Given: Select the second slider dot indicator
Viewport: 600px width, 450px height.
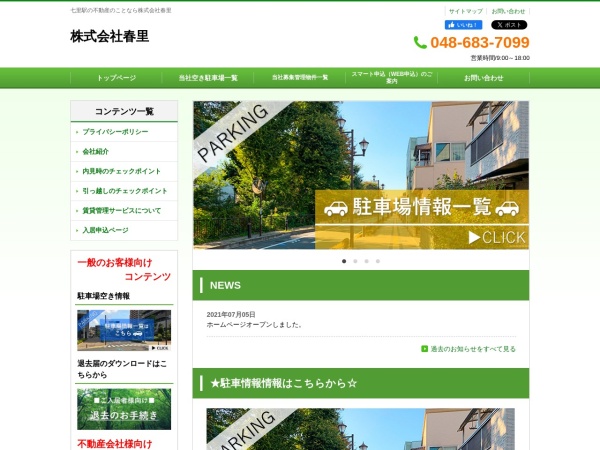Looking at the screenshot, I should tap(355, 261).
